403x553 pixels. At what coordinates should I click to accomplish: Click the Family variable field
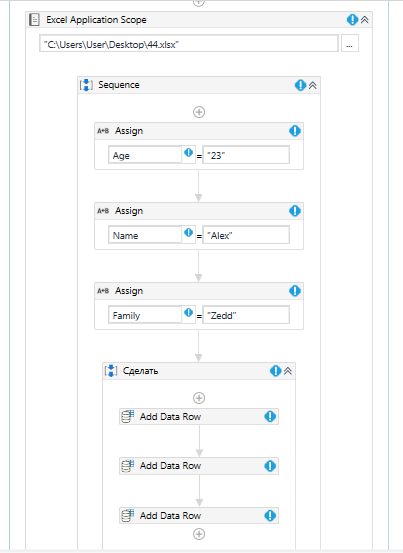[145, 315]
